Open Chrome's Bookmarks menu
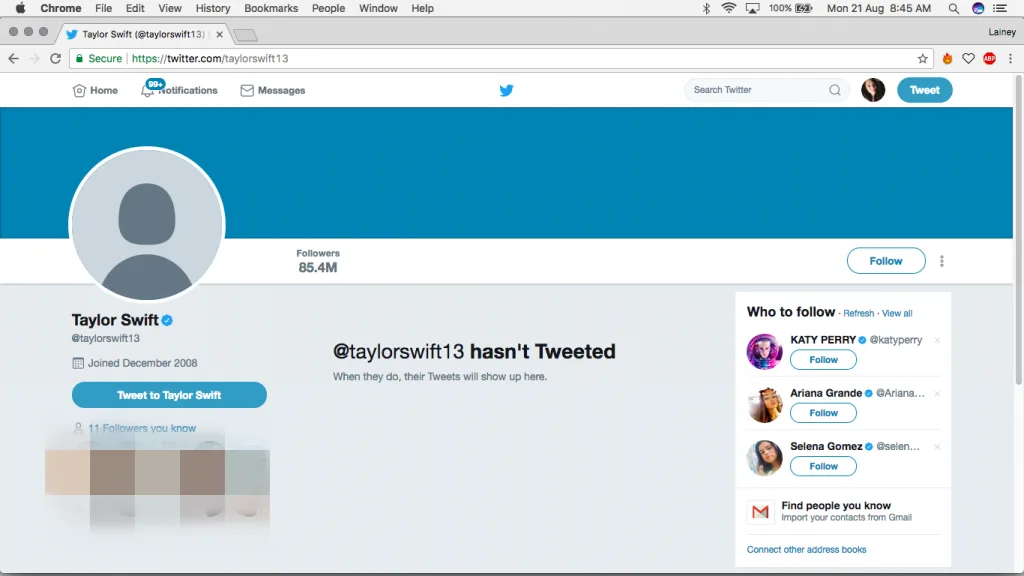Screen dimensions: 1024x576 pos(271,8)
